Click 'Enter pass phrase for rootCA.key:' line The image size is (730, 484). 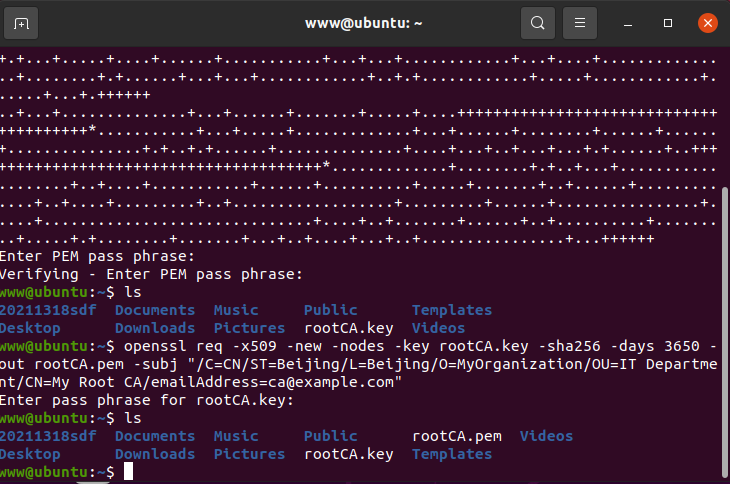tap(147, 400)
